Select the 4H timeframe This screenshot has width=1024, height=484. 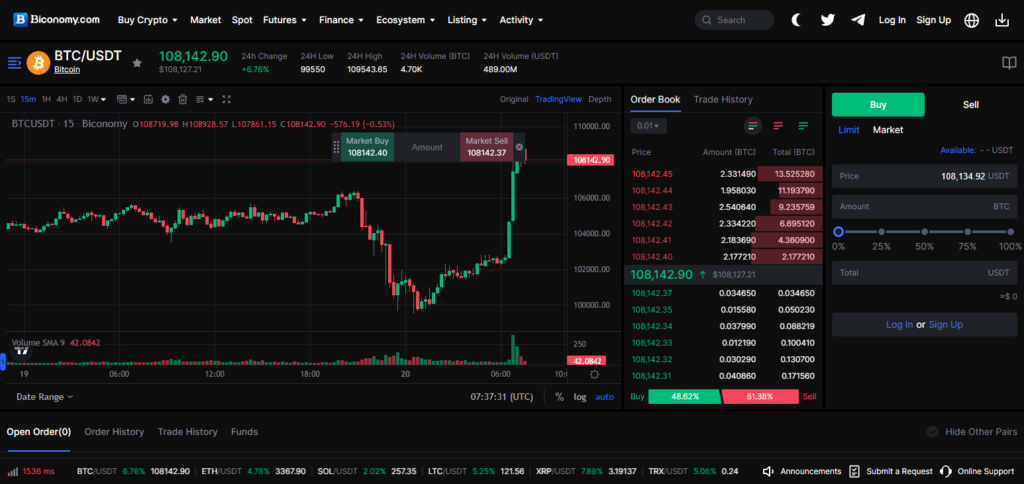point(61,99)
